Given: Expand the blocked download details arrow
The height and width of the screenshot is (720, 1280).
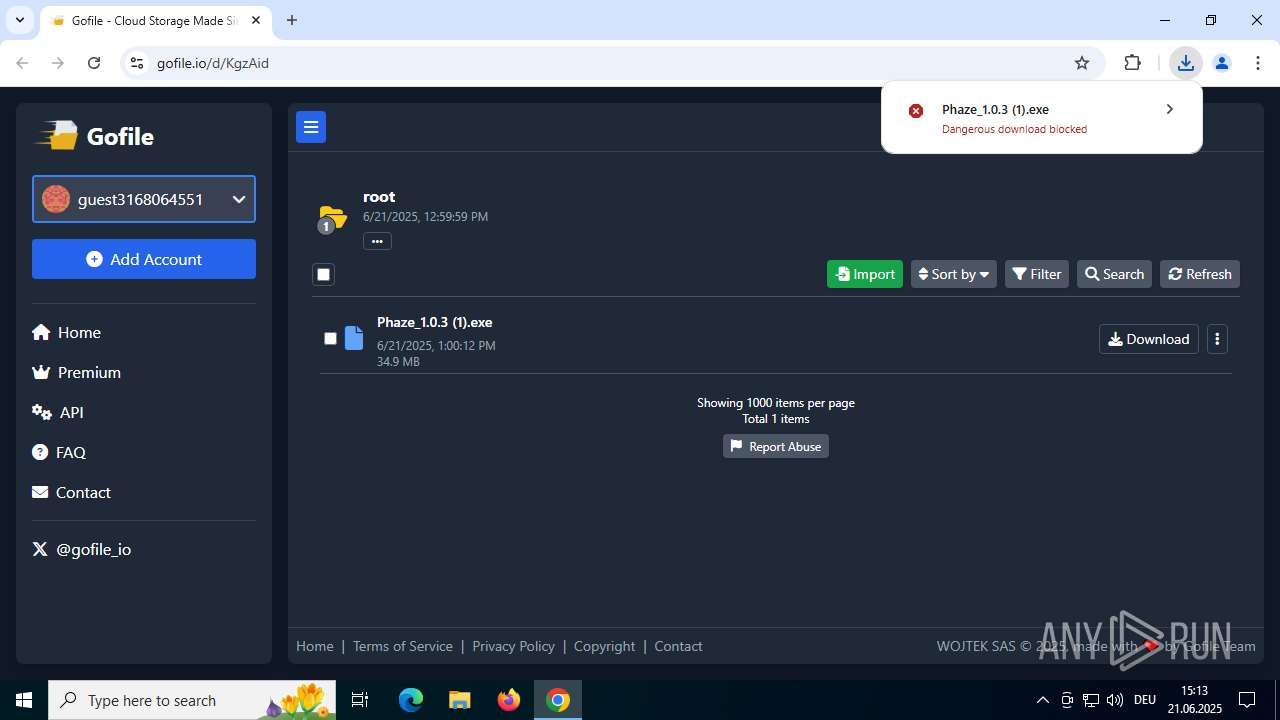Looking at the screenshot, I should point(1169,109).
